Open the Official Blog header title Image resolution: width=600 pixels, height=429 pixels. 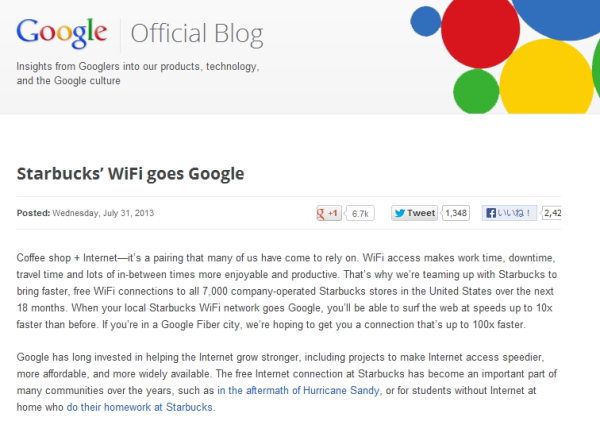(x=199, y=34)
